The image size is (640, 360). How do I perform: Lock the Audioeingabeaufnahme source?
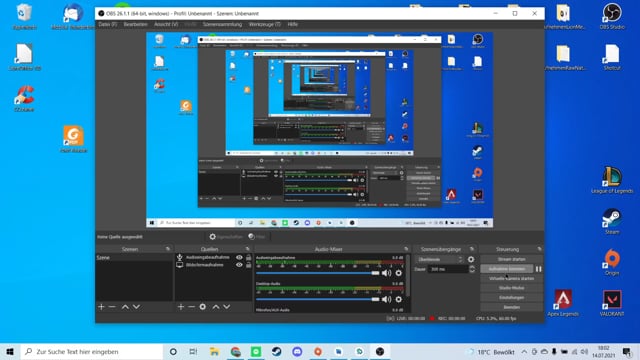click(x=249, y=258)
